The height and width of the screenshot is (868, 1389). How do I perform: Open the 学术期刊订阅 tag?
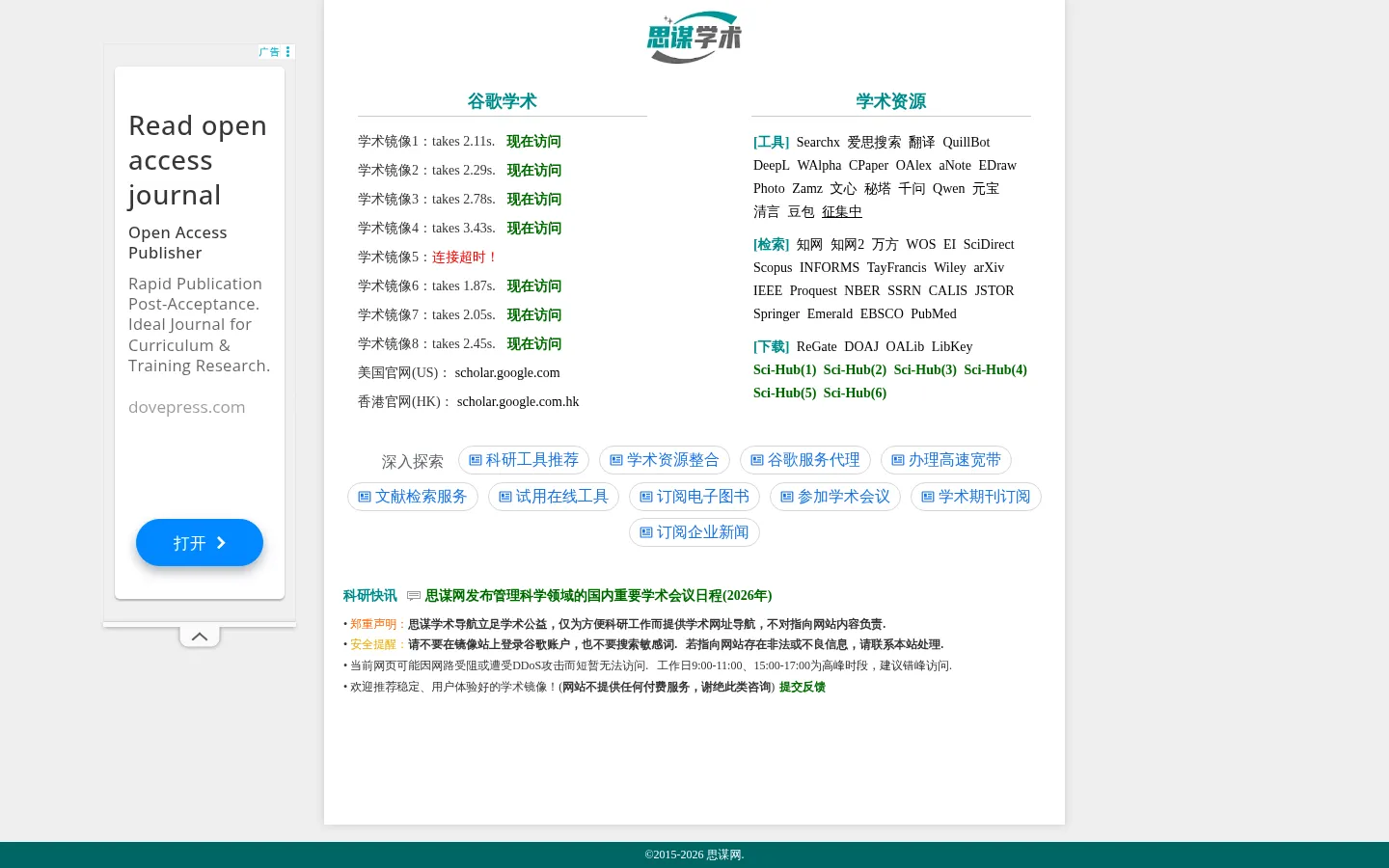pyautogui.click(x=976, y=497)
